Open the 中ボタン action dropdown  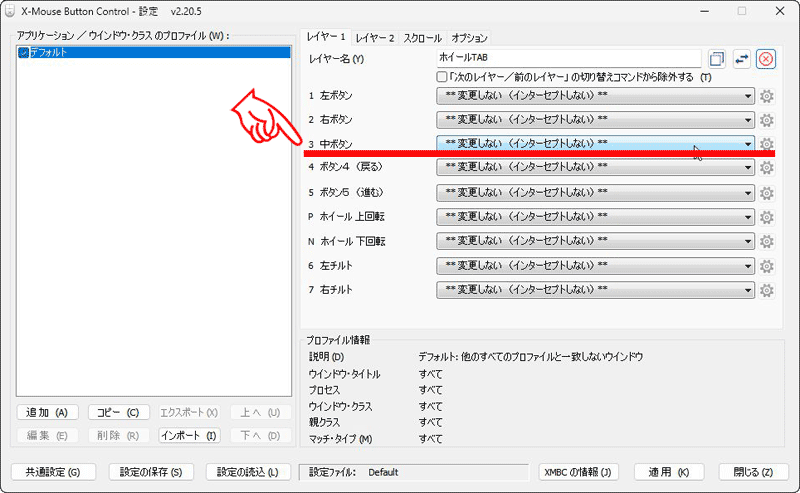click(x=595, y=143)
